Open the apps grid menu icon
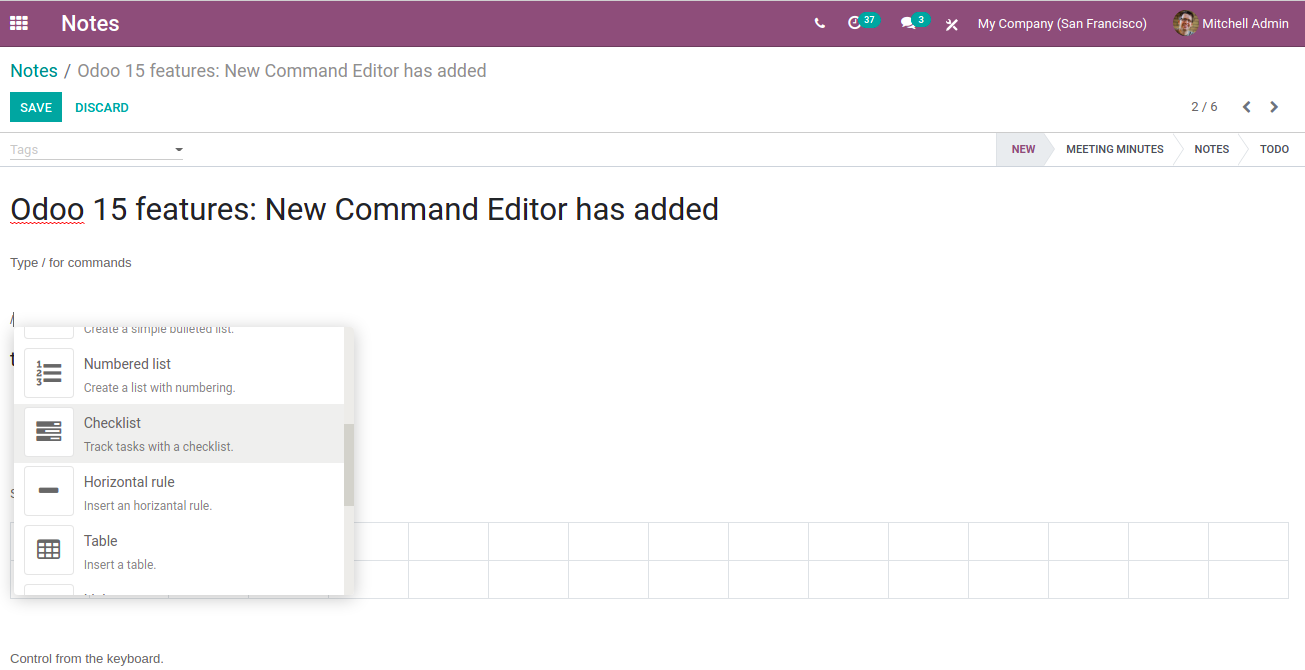This screenshot has width=1305, height=670. (x=19, y=23)
